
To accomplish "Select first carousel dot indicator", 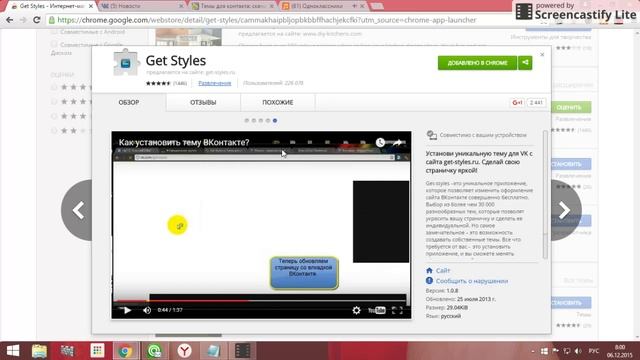I will [x=247, y=120].
